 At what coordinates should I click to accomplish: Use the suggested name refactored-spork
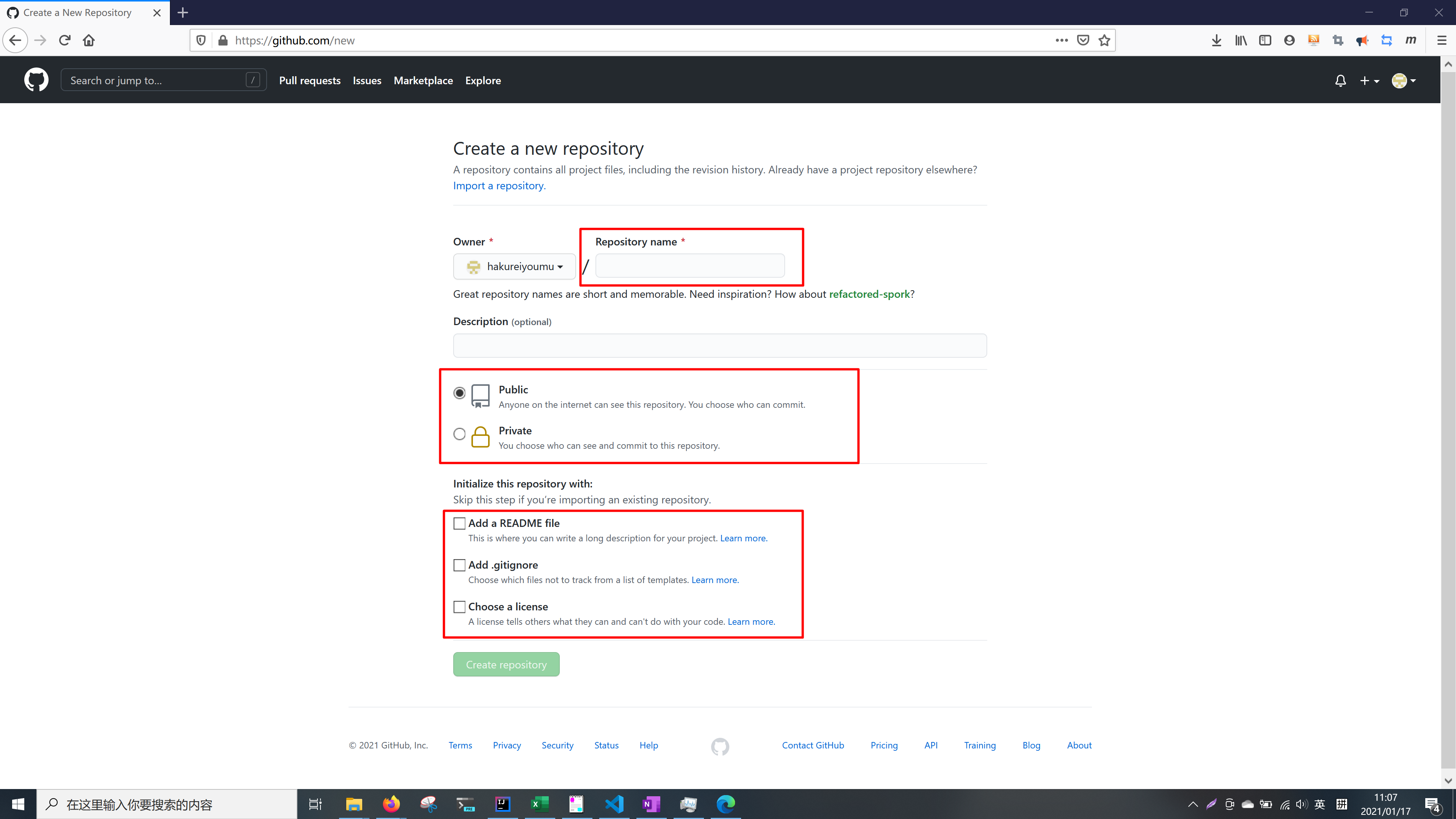coord(869,294)
